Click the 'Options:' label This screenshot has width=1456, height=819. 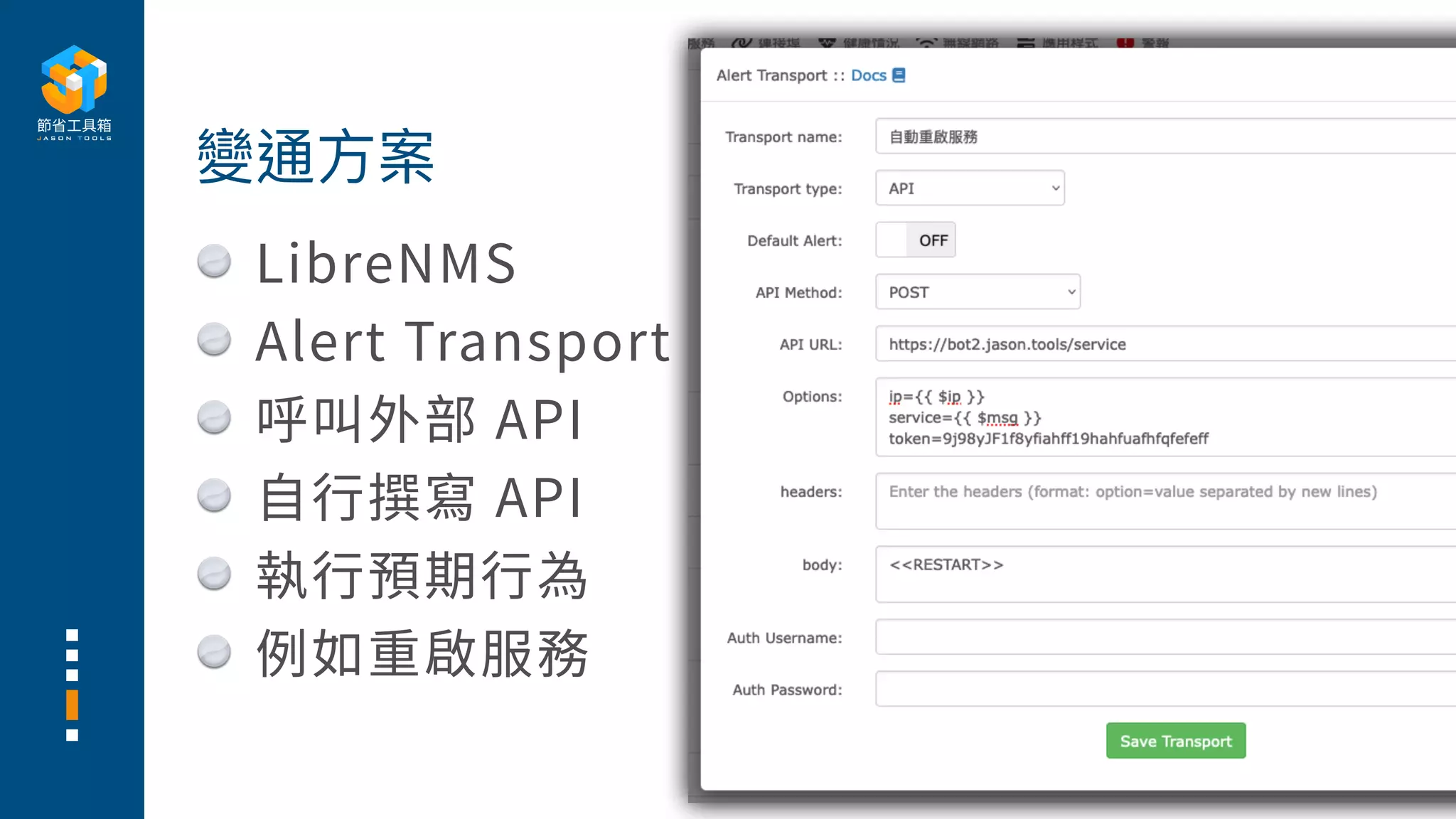pos(812,397)
